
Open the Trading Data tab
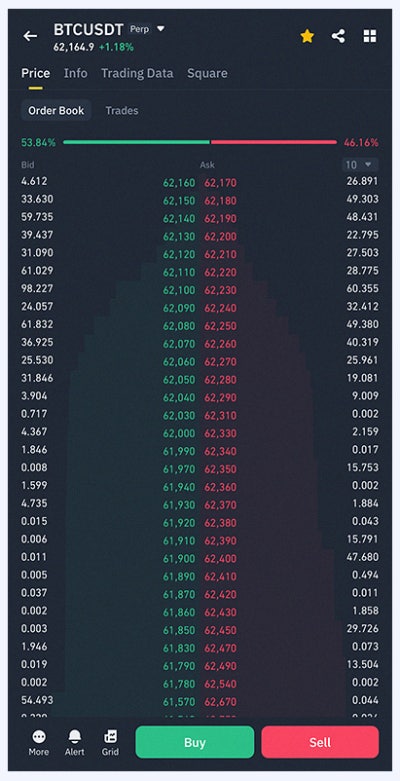click(137, 73)
